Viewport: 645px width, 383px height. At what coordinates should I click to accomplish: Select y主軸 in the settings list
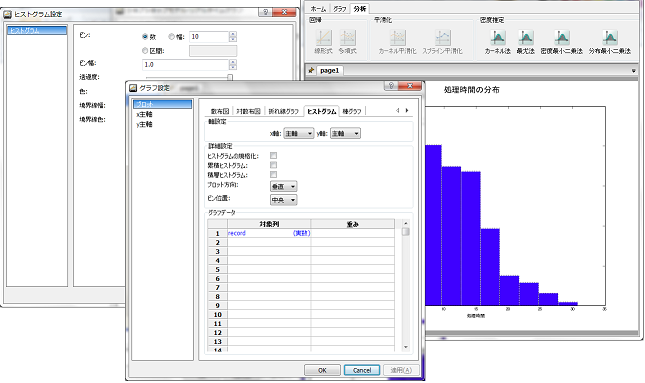pyautogui.click(x=144, y=124)
